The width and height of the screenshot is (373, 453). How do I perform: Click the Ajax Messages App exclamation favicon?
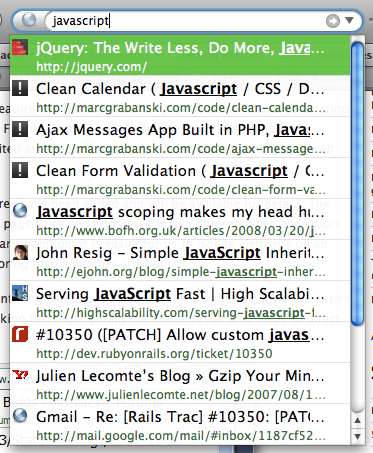coord(20,129)
